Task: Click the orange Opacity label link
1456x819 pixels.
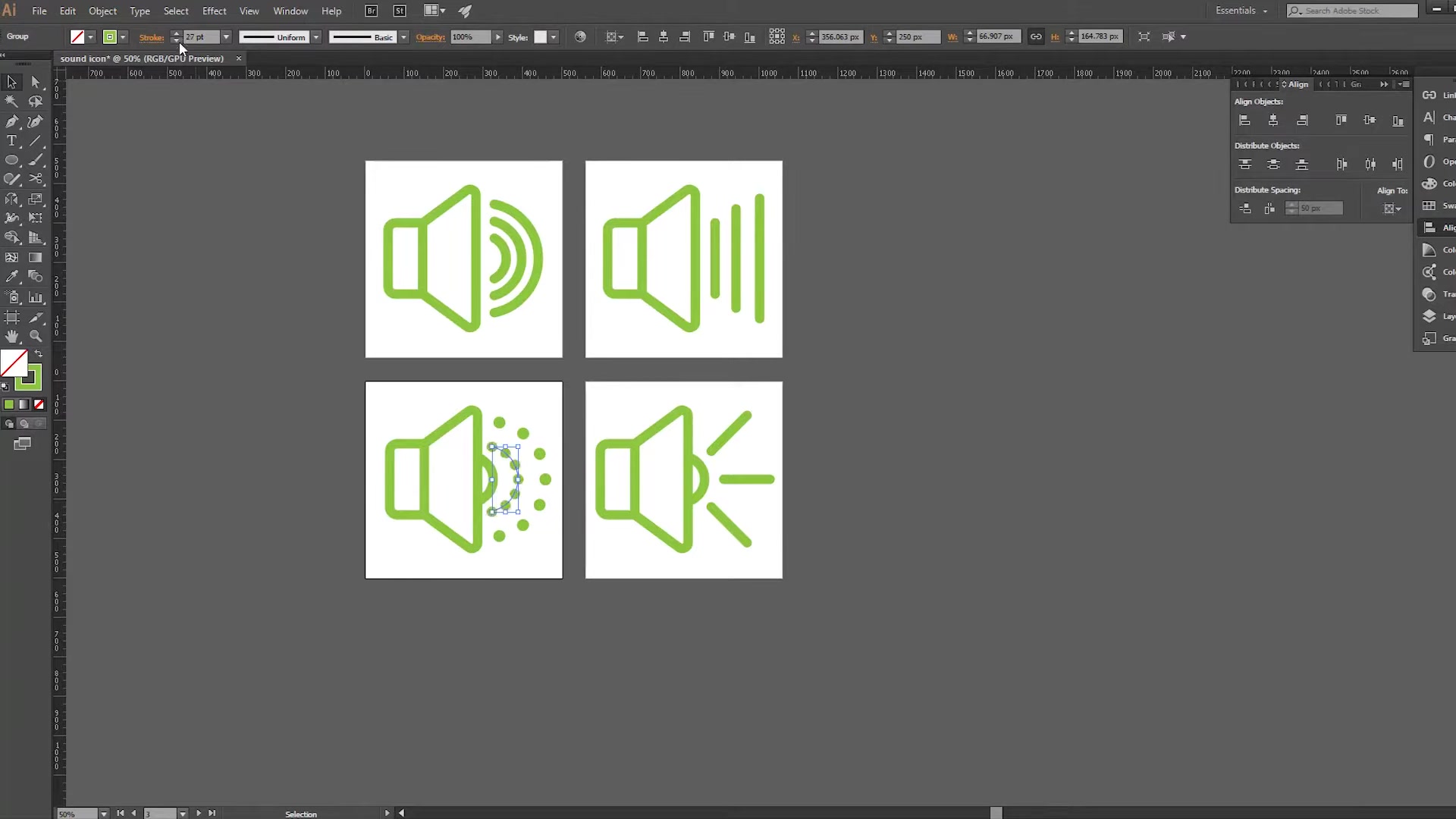Action: (x=430, y=37)
